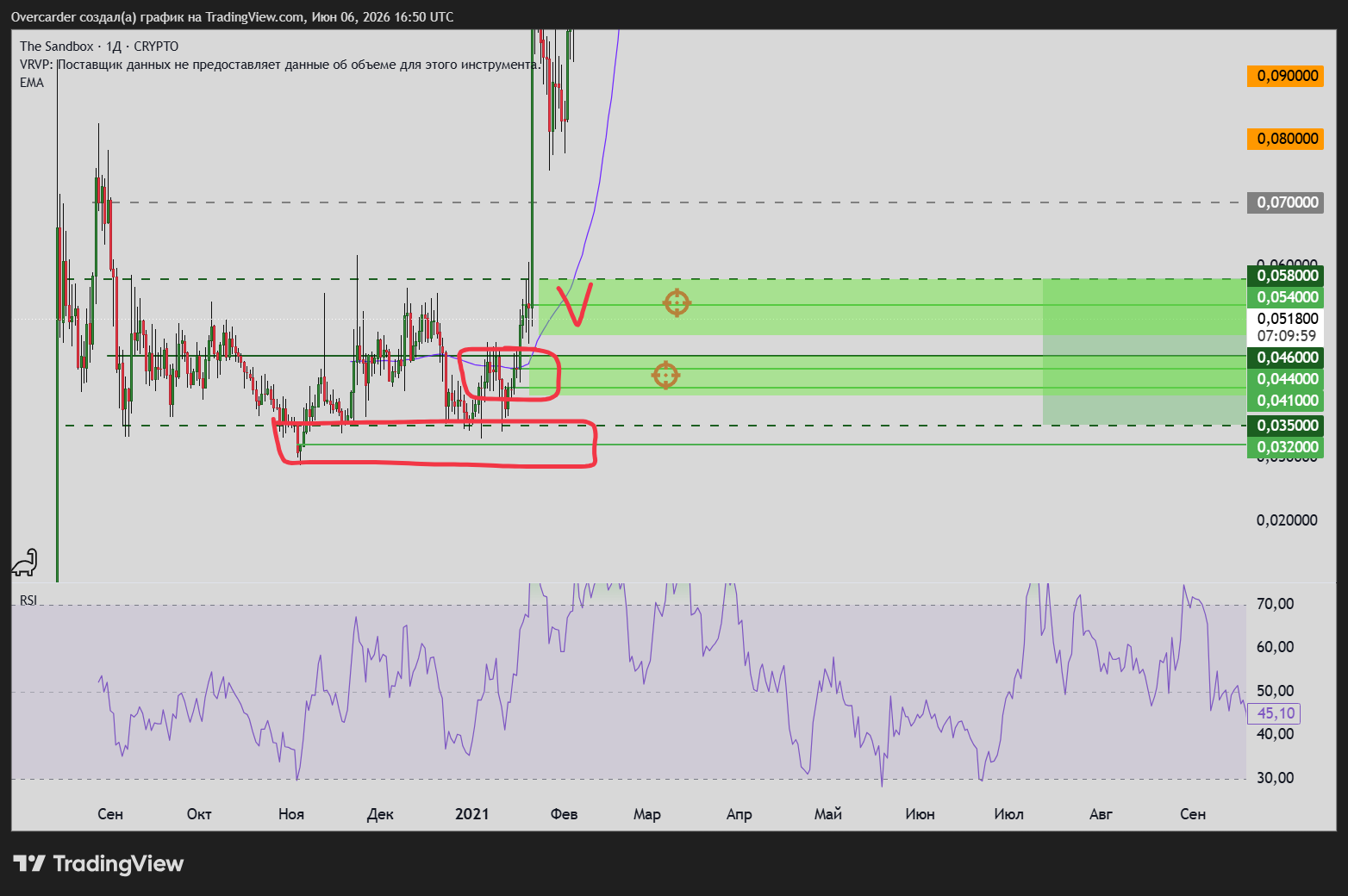Click the Ноя label on time axis
Image resolution: width=1348 pixels, height=896 pixels.
[291, 814]
